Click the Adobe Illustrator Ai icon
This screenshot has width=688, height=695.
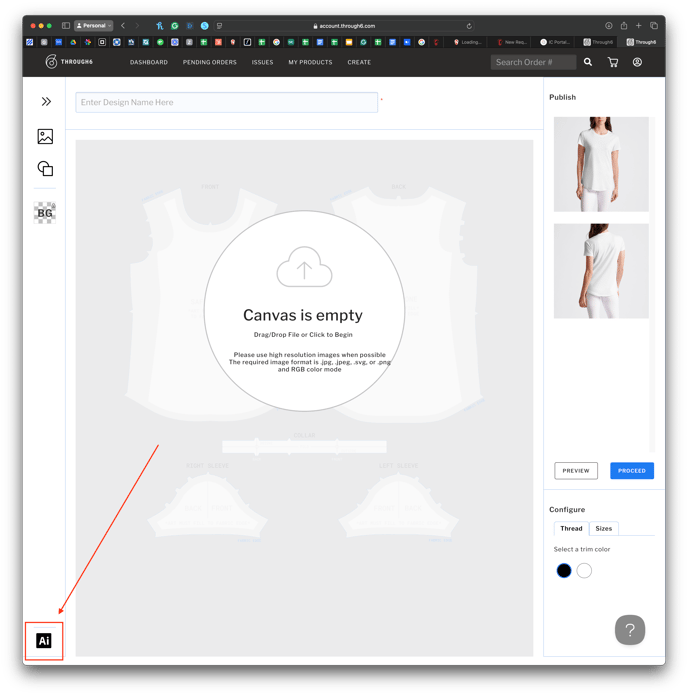[44, 640]
